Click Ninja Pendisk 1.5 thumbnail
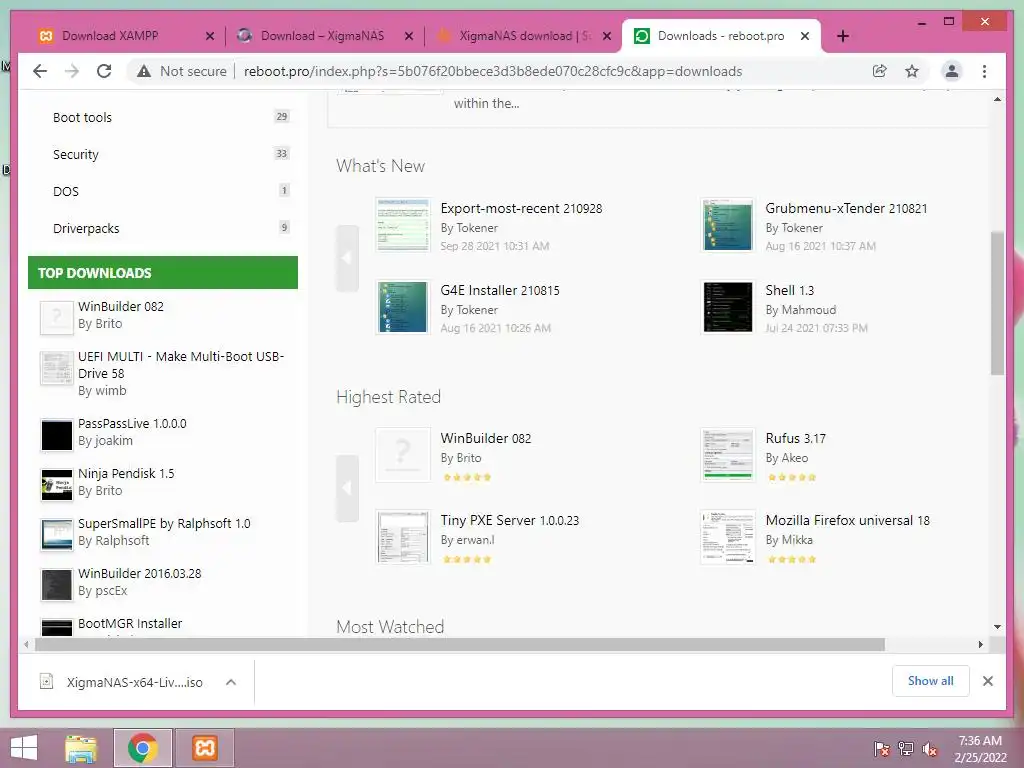 pos(57,485)
